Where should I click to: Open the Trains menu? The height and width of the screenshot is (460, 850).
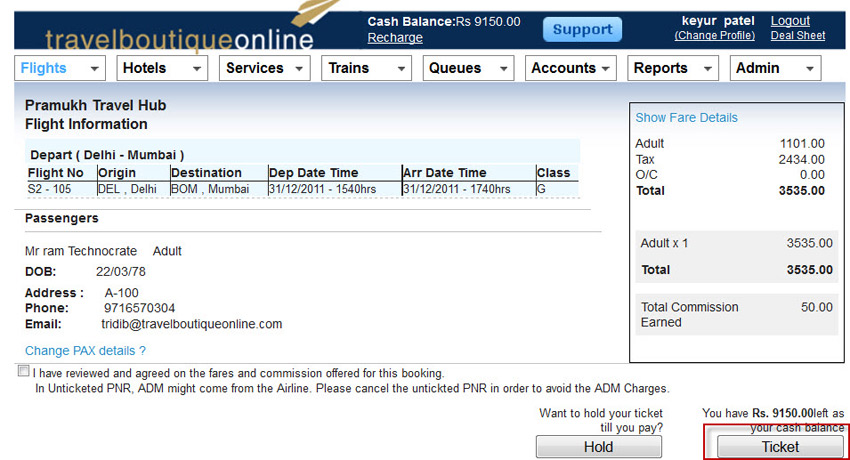point(366,68)
